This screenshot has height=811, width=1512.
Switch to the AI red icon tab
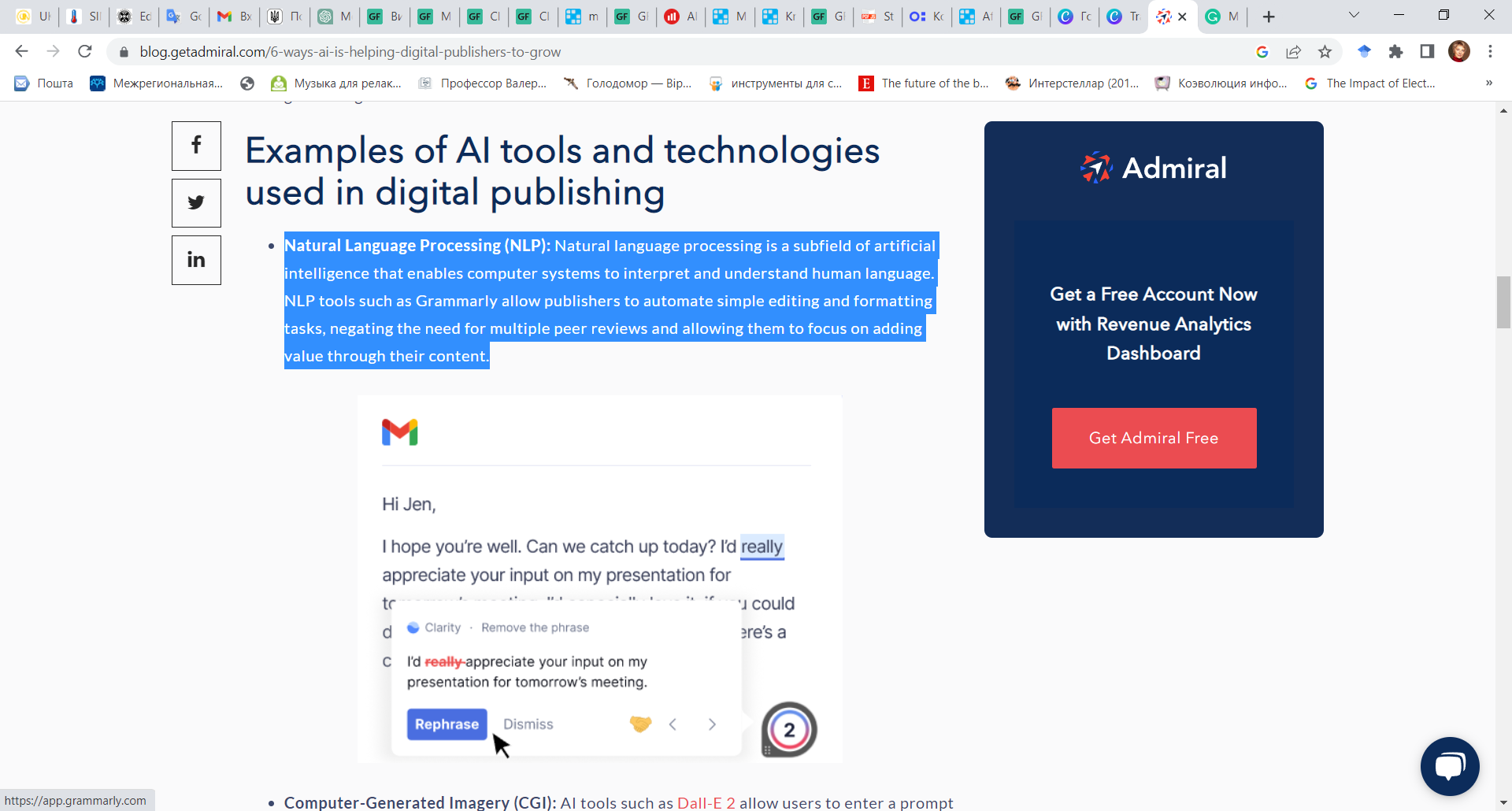(x=680, y=17)
